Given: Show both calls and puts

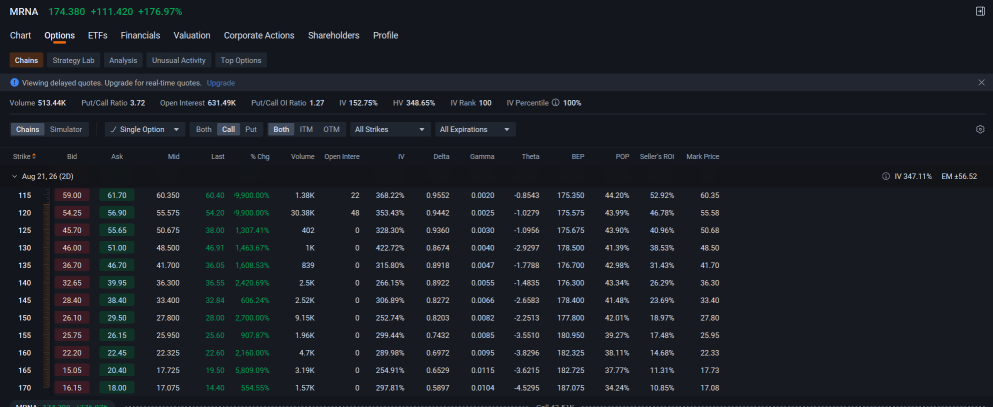Looking at the screenshot, I should tap(203, 129).
